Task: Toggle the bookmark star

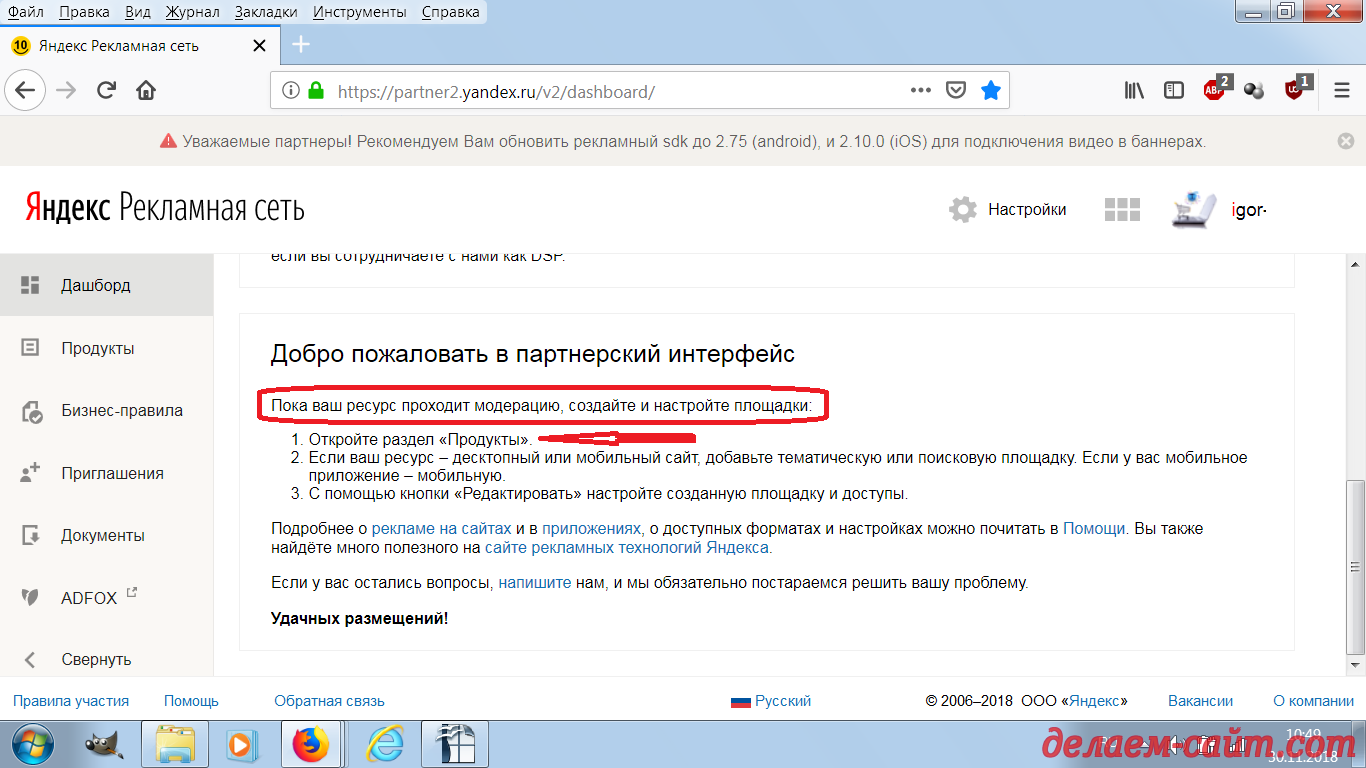Action: coord(991,90)
